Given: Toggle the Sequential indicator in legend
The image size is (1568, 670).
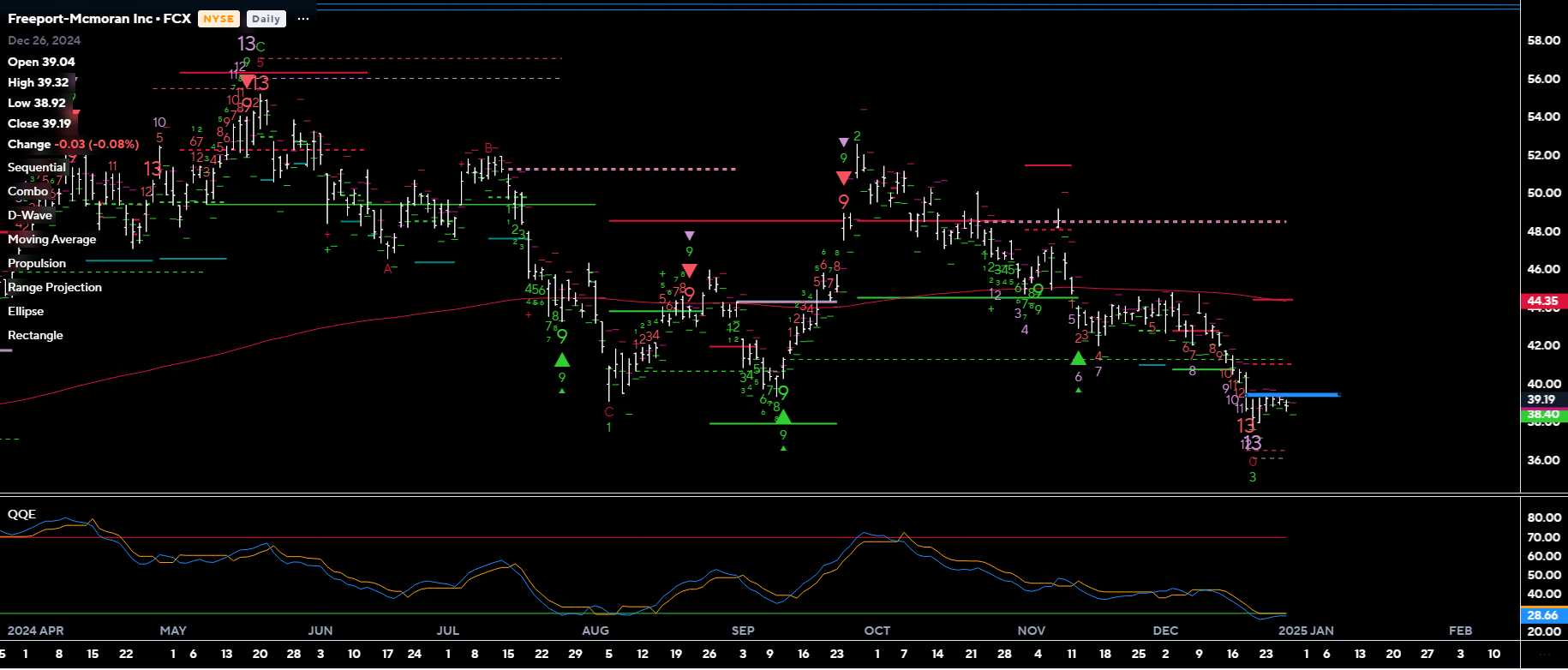Looking at the screenshot, I should pyautogui.click(x=36, y=167).
